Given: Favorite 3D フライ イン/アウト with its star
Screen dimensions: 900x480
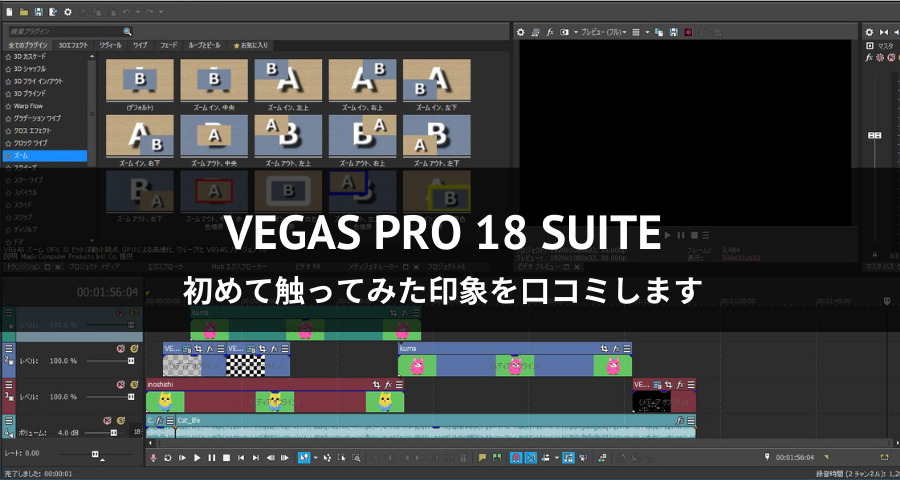Looking at the screenshot, I should pyautogui.click(x=8, y=81).
